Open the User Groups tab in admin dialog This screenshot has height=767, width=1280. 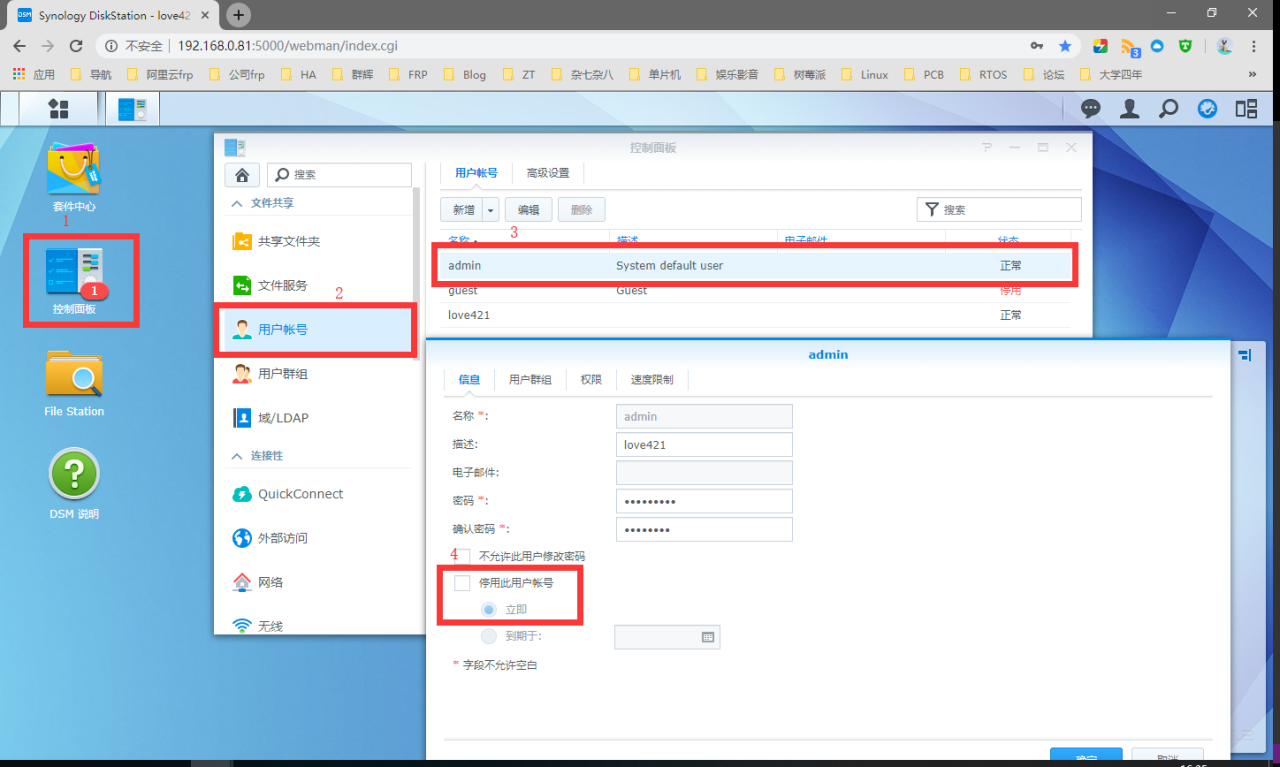(x=530, y=380)
